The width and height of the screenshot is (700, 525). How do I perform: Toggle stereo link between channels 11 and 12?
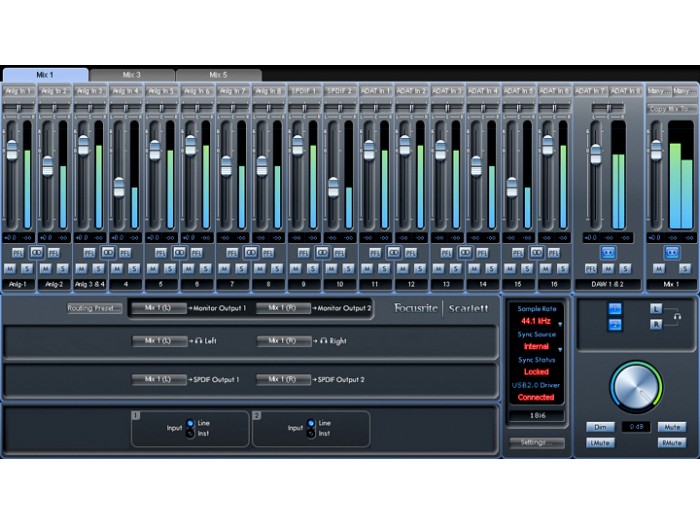(393, 253)
